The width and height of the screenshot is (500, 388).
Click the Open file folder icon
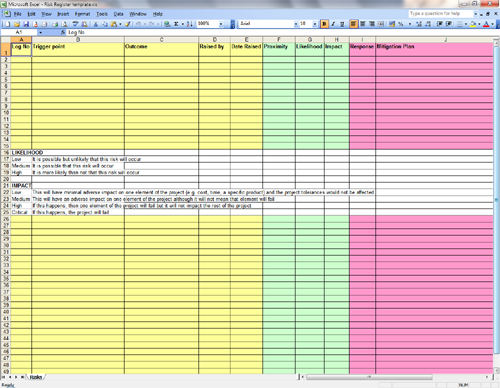[17, 24]
